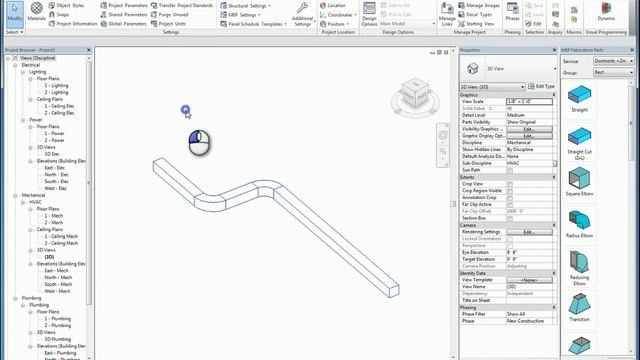This screenshot has height=360, width=640.
Task: Select the Radius Elbow fabrication part
Action: tap(579, 224)
